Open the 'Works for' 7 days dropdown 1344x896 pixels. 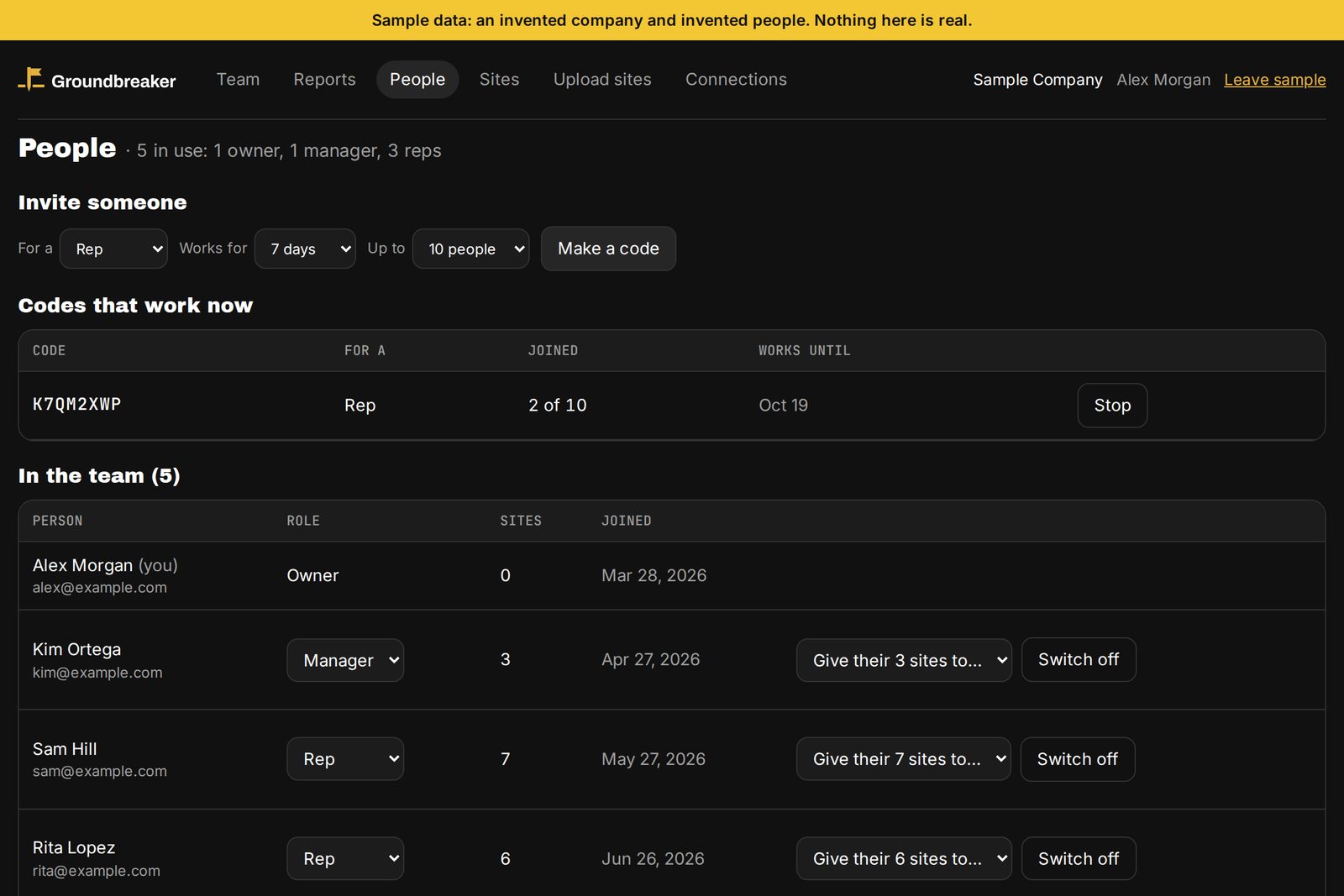(x=305, y=249)
